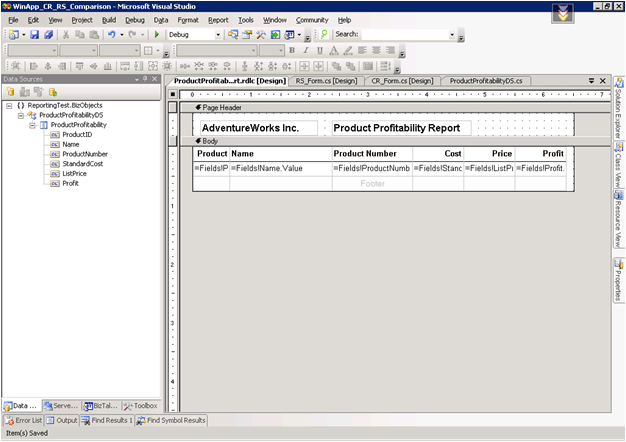
Task: Toggle right text alignment
Action: [390, 50]
